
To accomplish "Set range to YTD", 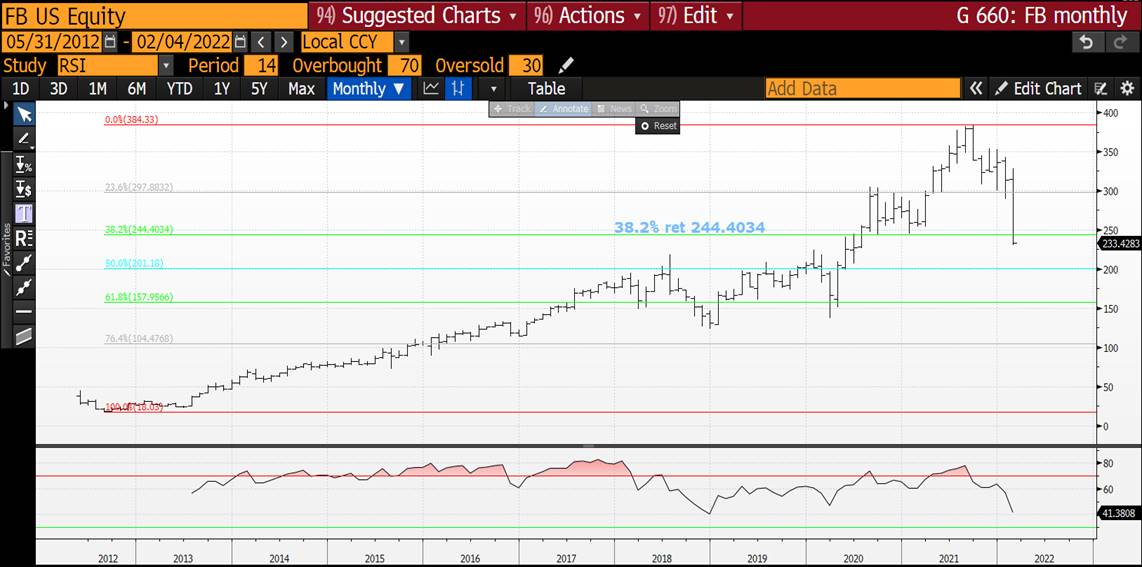I will (179, 89).
